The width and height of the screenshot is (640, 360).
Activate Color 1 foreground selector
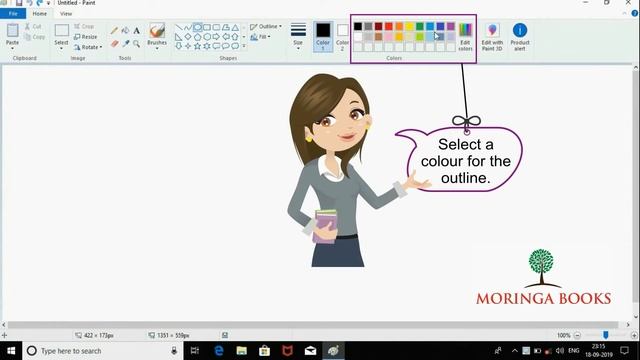pos(323,37)
